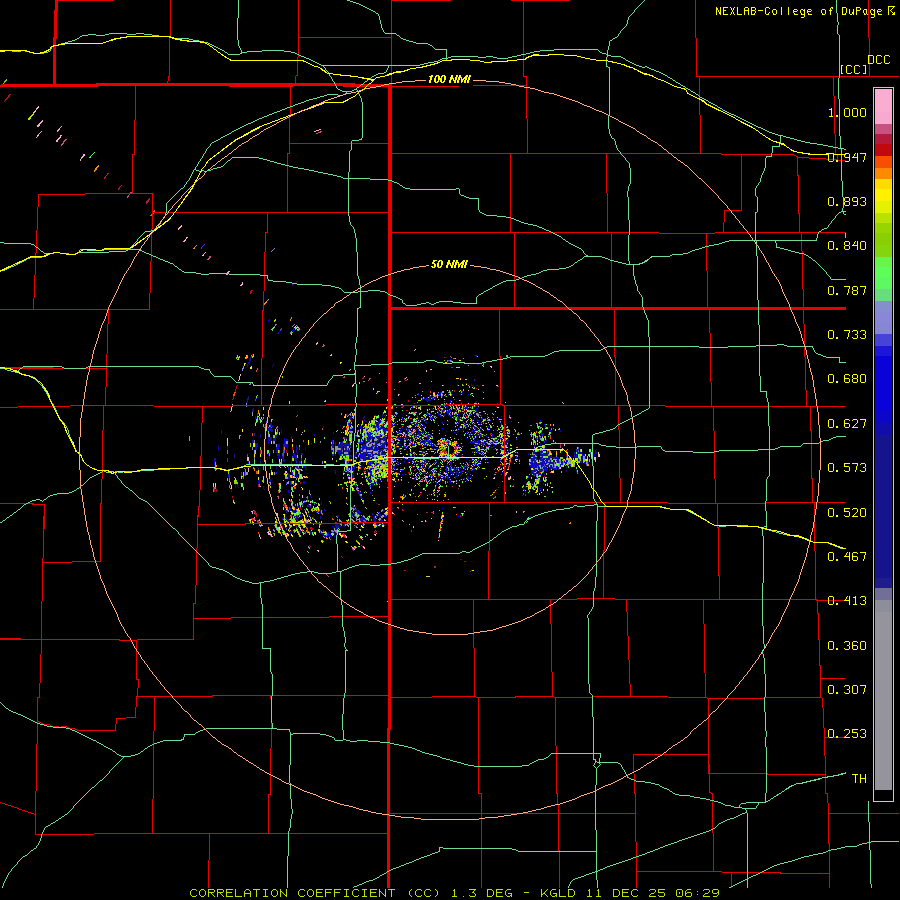The width and height of the screenshot is (900, 900).
Task: Click the DCC label above the color scale
Action: 878,60
